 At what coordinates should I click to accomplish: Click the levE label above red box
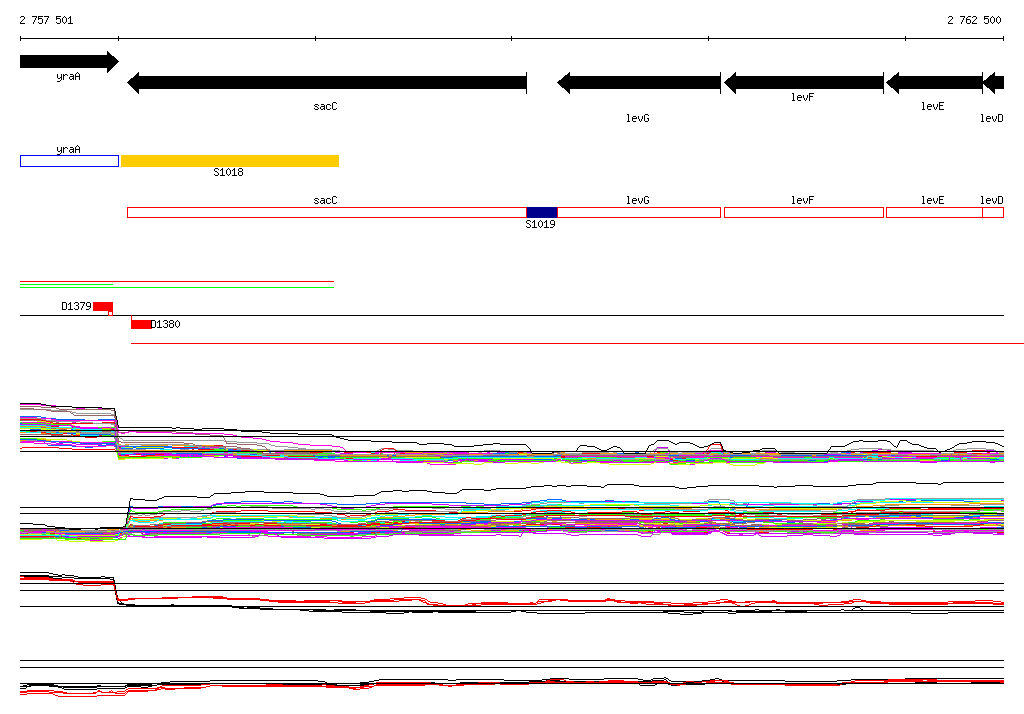[x=933, y=200]
